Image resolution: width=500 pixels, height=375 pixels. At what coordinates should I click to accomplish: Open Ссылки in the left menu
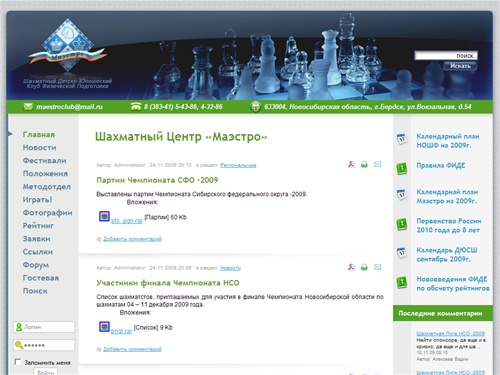click(38, 252)
